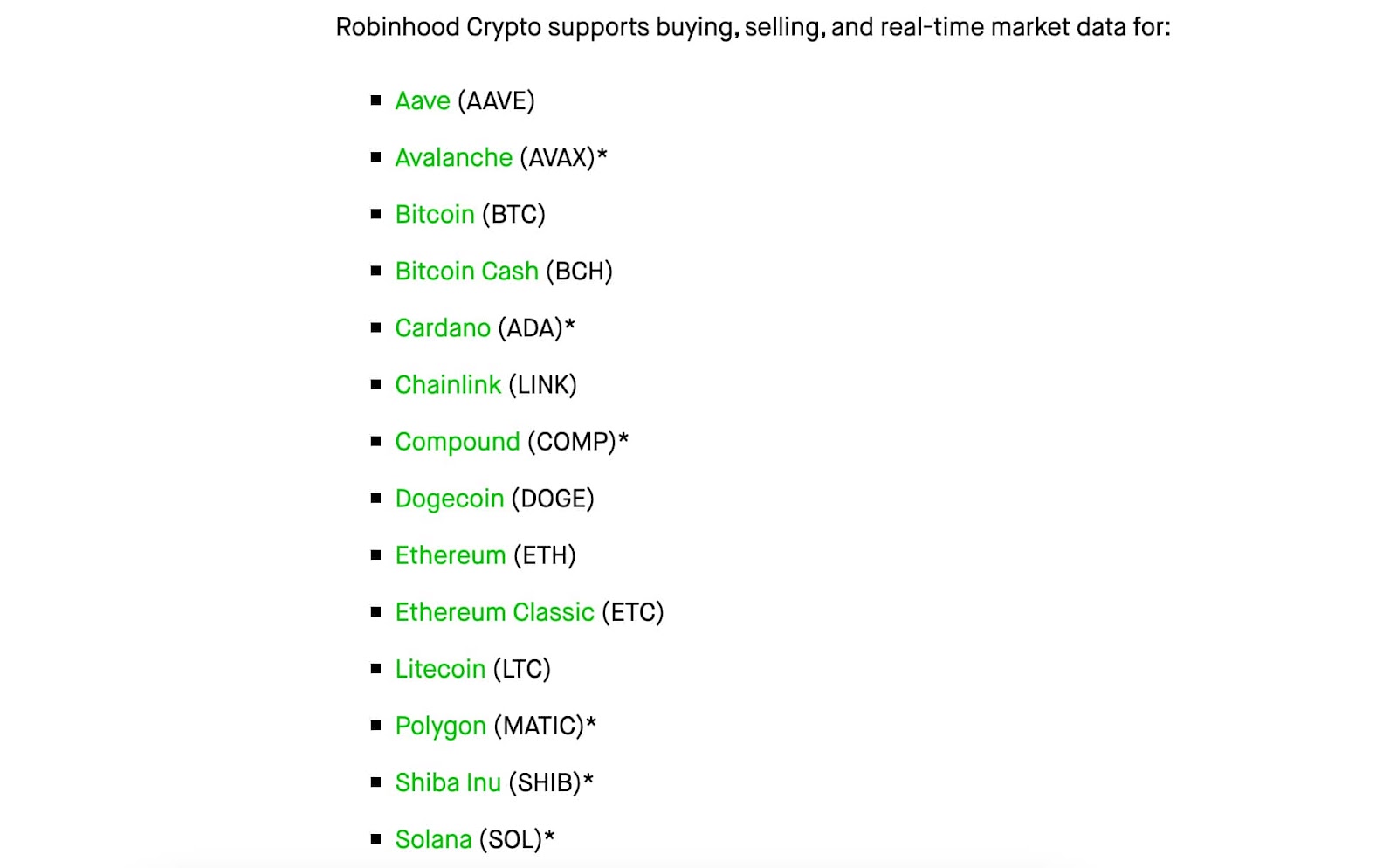Image resolution: width=1397 pixels, height=868 pixels.
Task: Open the Solana link
Action: [x=433, y=839]
